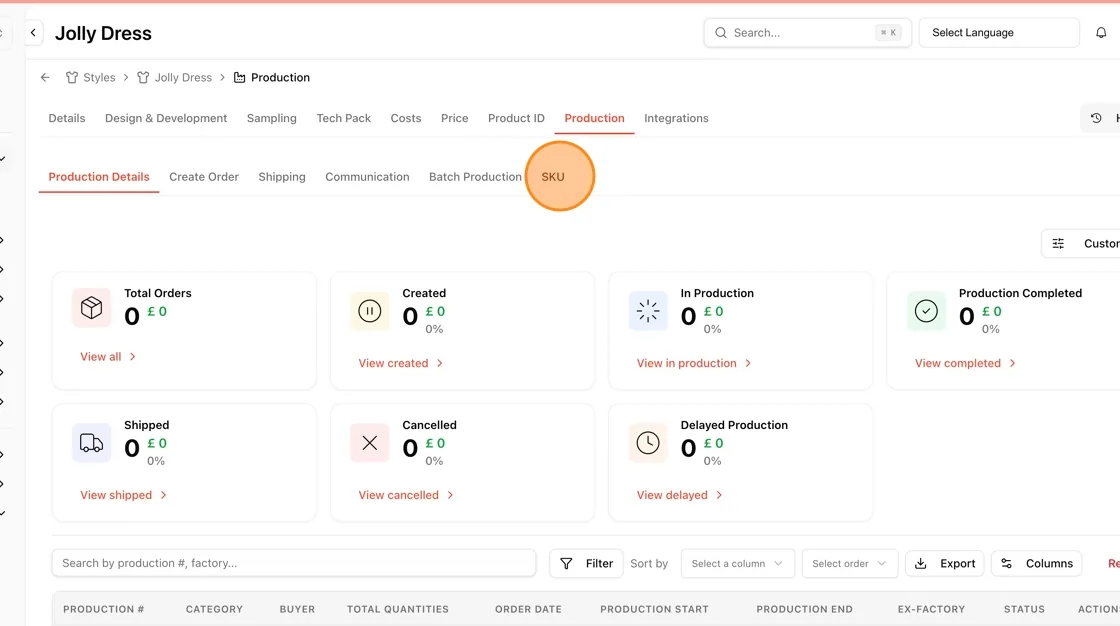Switch to the Sampling tab
Viewport: 1120px width, 626px height.
[x=271, y=119]
